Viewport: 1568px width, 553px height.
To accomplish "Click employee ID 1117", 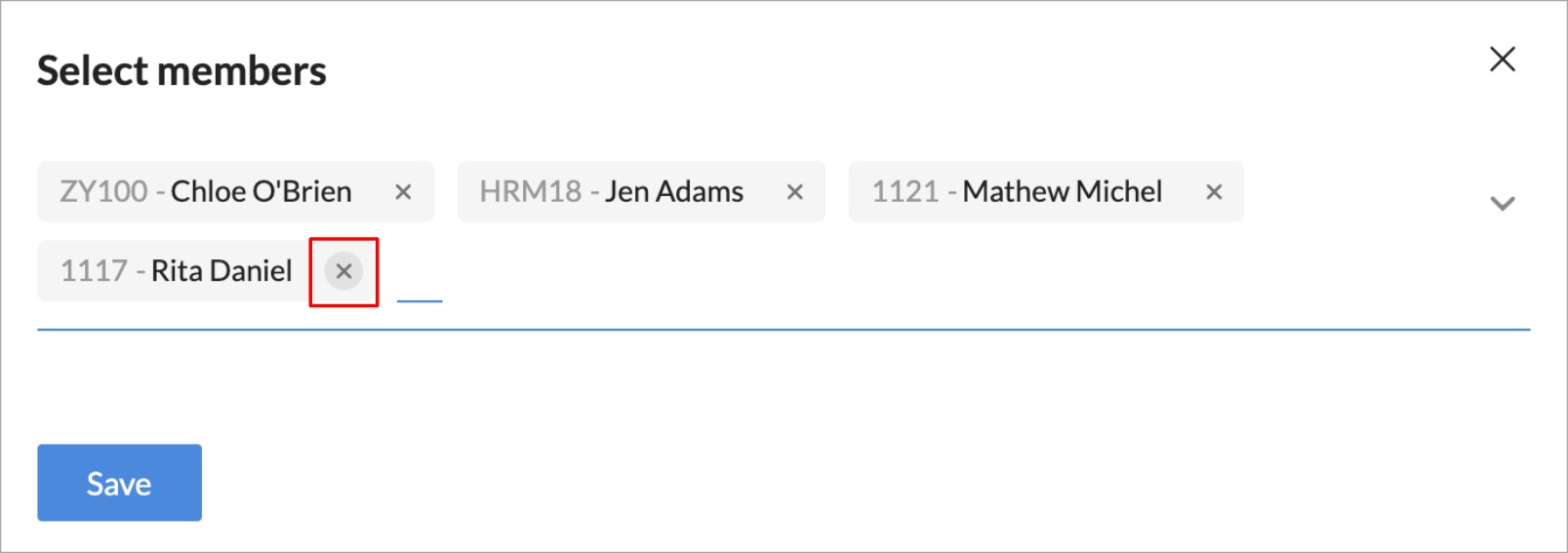I will pyautogui.click(x=94, y=271).
